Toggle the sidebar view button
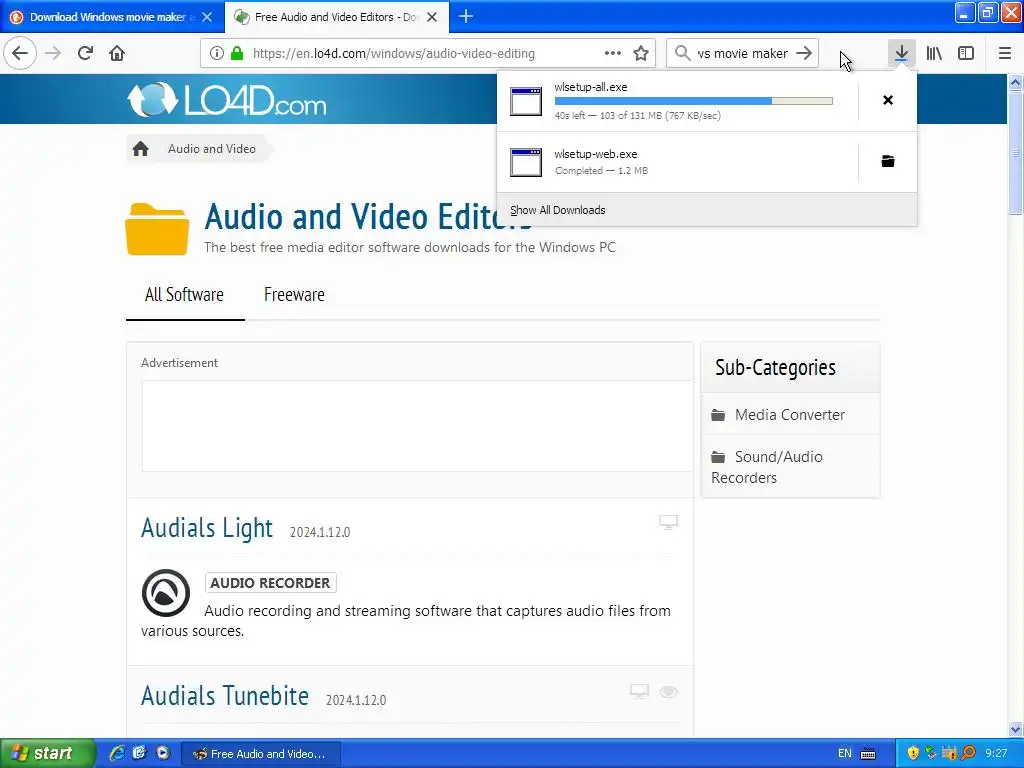Screen dimensions: 1024x768 (x=966, y=53)
